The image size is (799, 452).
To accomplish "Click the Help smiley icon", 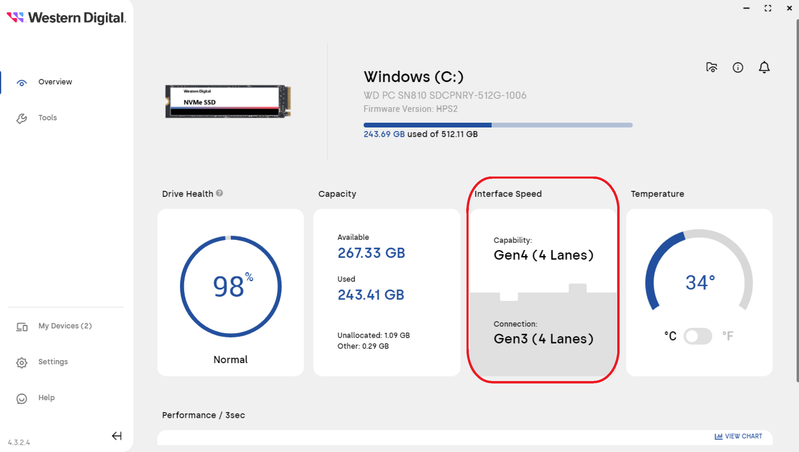I will click(22, 398).
